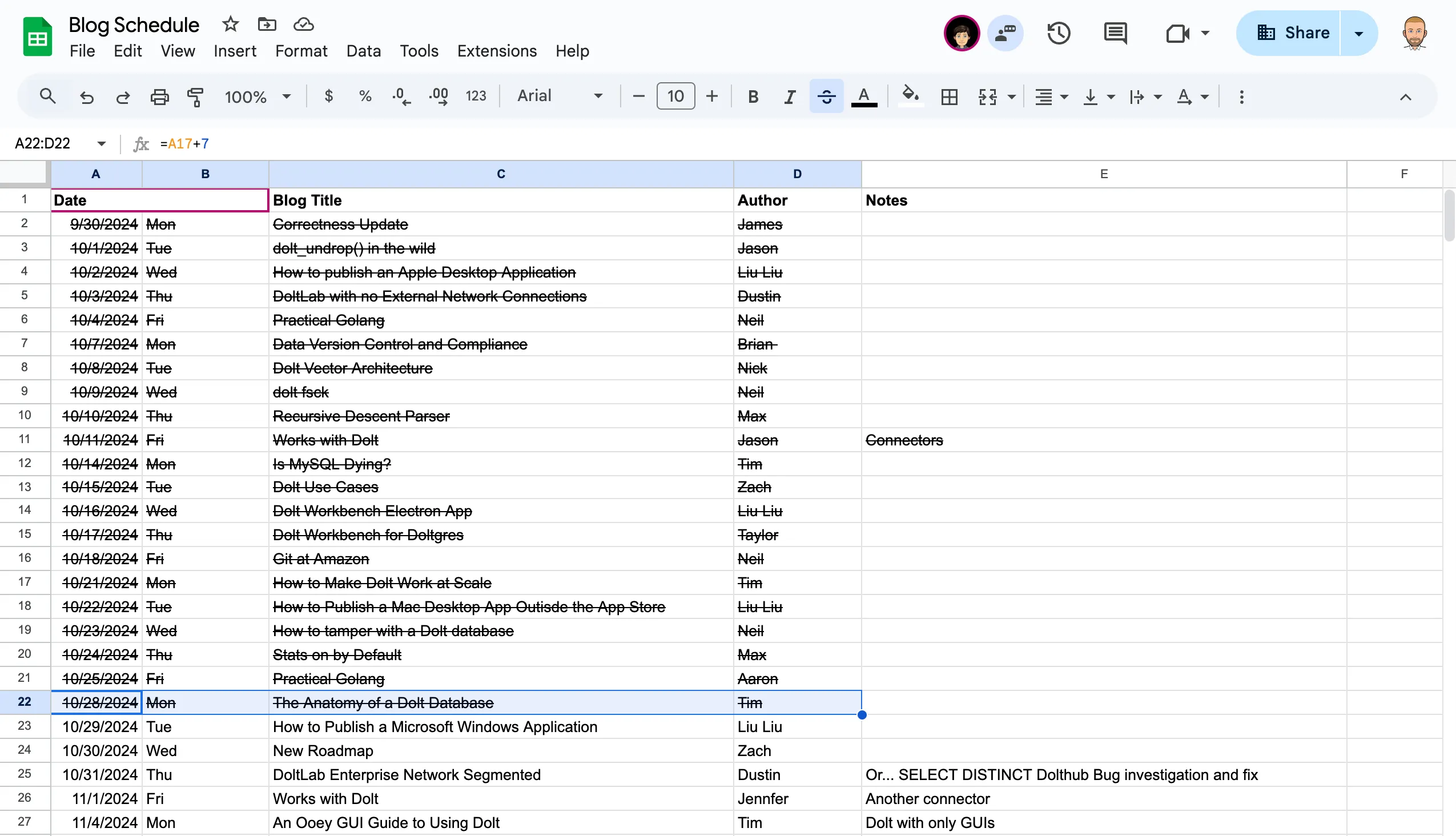Viewport: 1456px width, 836px height.
Task: Apply currency format to selection
Action: [329, 97]
